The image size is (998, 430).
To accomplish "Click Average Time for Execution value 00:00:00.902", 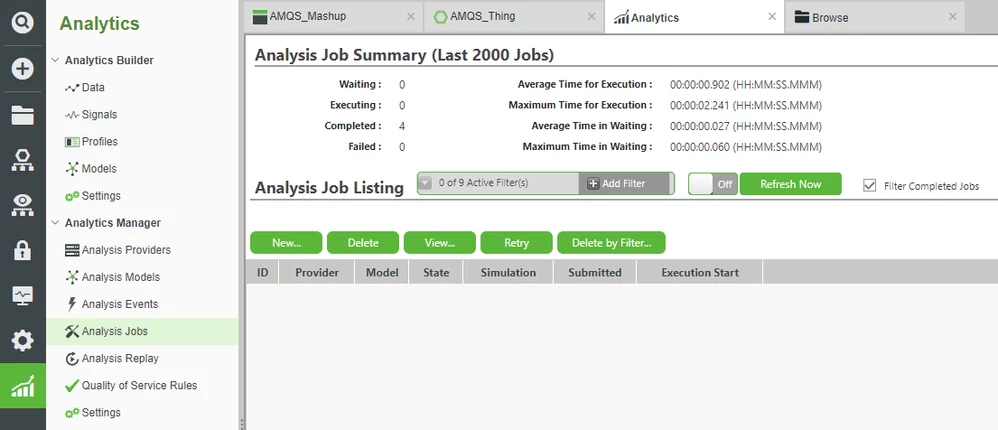I will pyautogui.click(x=745, y=85).
